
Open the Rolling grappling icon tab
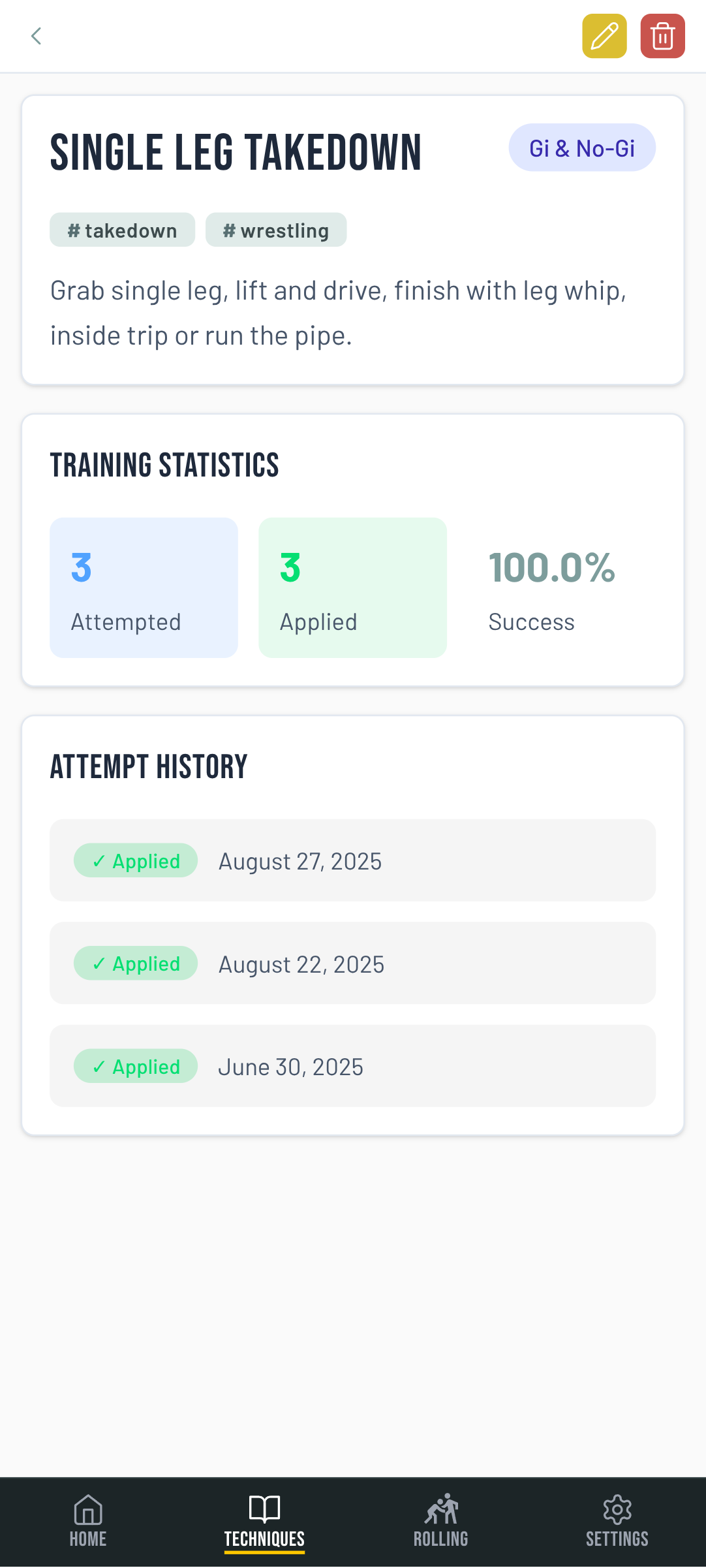tap(441, 1520)
